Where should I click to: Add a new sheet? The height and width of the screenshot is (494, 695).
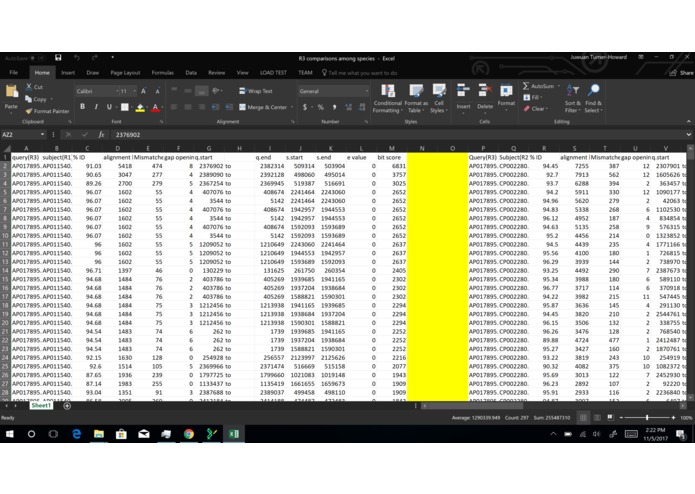[x=67, y=406]
